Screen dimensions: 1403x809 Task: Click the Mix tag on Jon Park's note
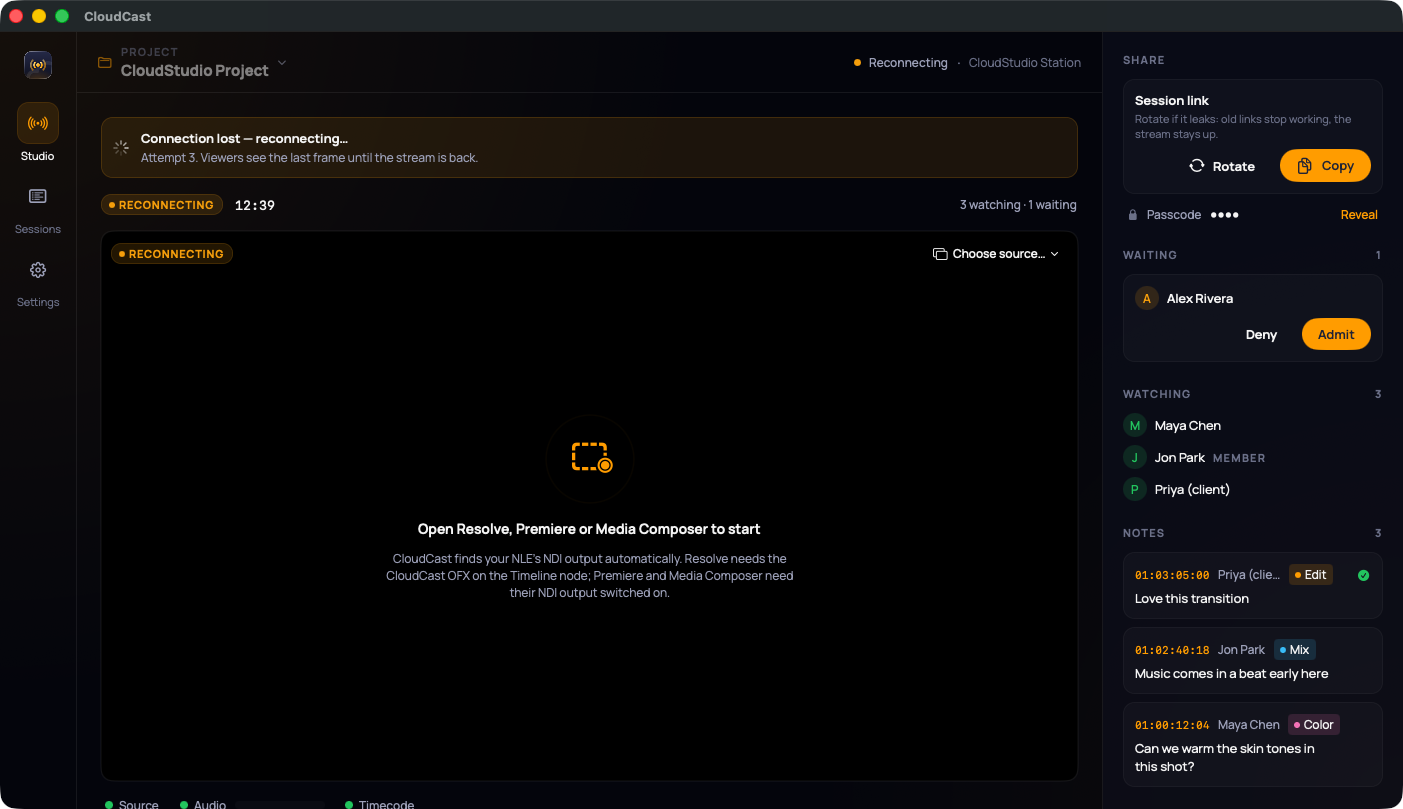click(x=1295, y=650)
